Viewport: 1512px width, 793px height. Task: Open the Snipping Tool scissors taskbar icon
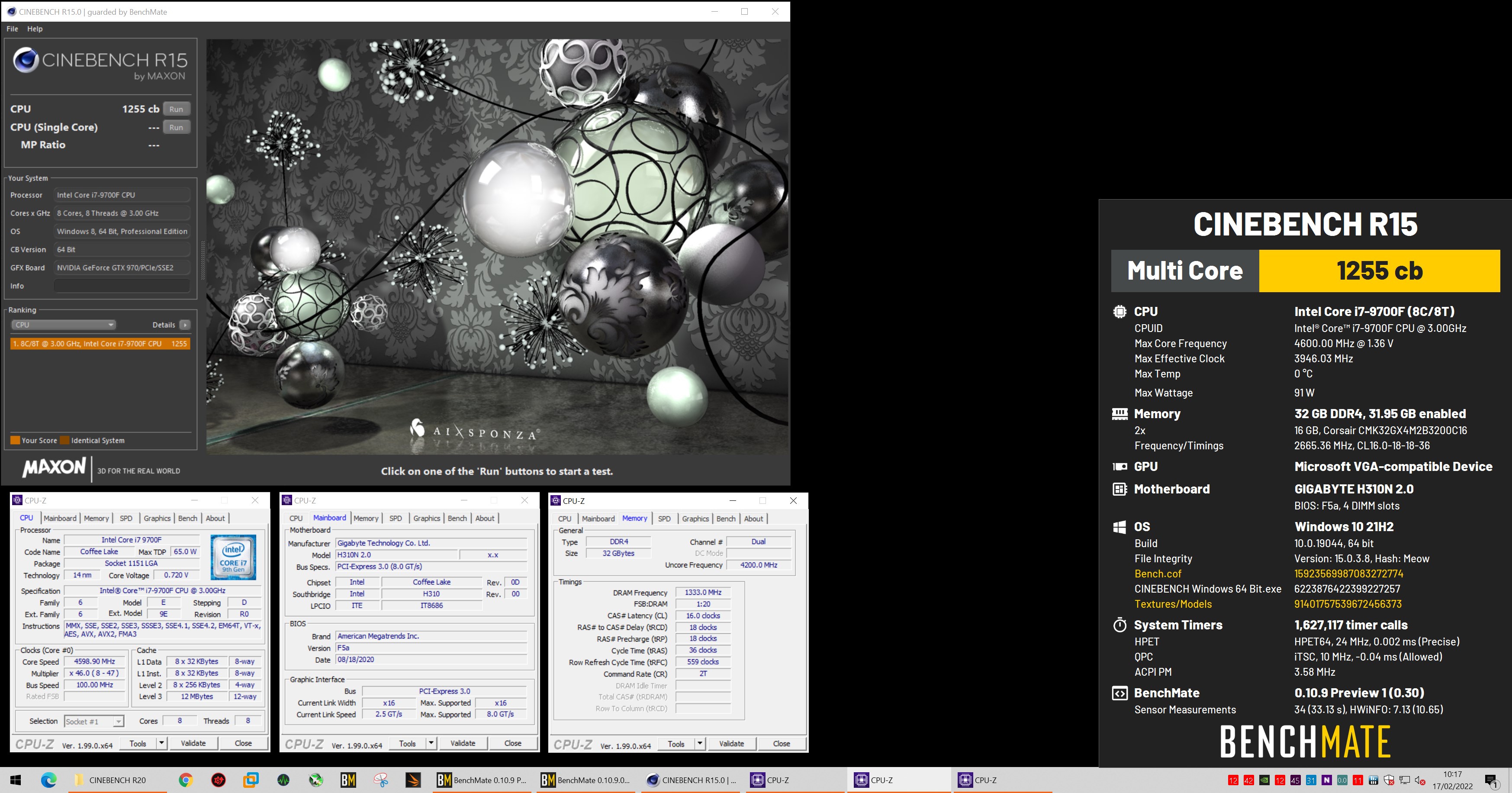pos(381,780)
